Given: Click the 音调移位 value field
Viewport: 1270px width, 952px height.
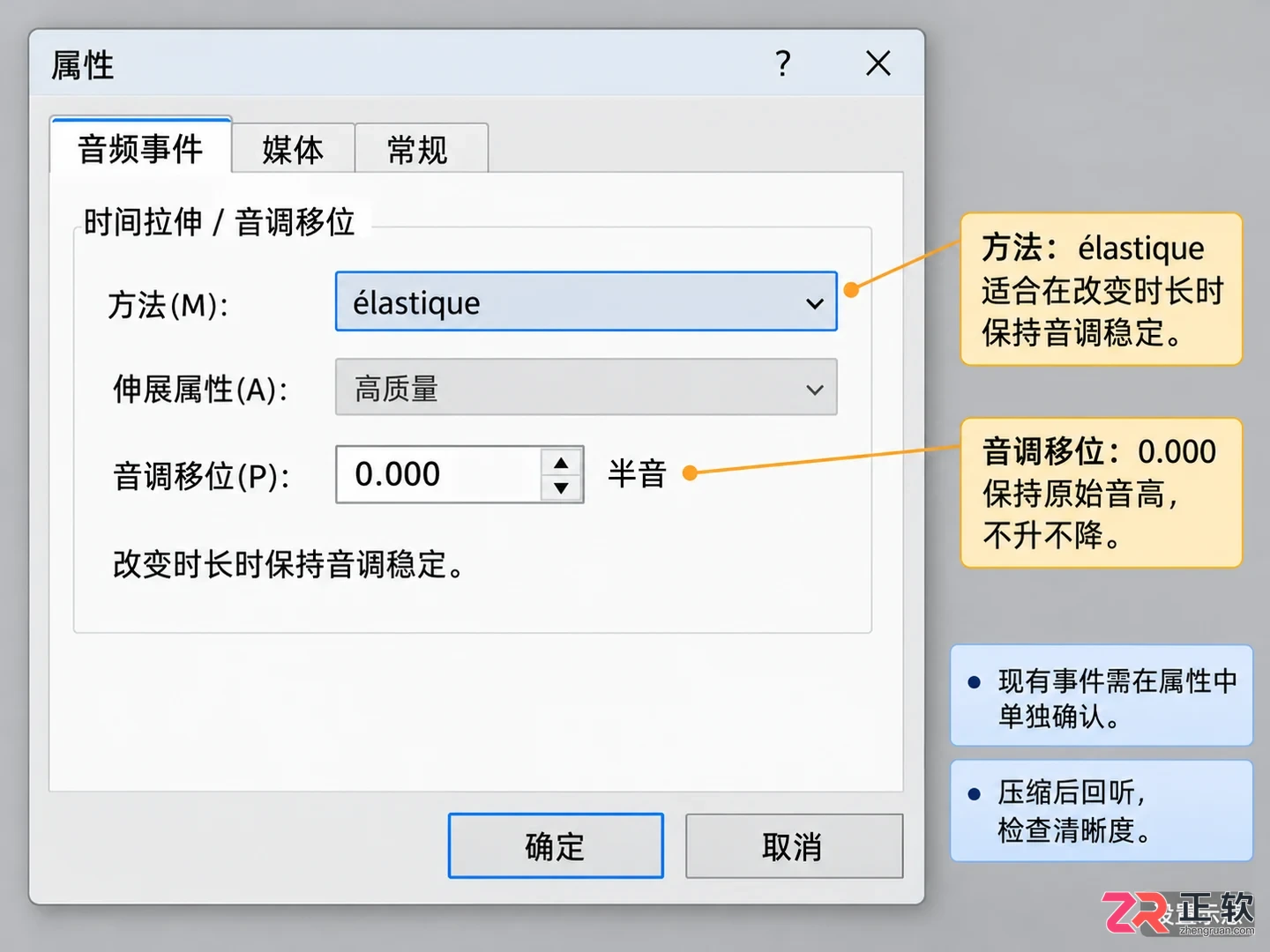Looking at the screenshot, I should pos(438,474).
